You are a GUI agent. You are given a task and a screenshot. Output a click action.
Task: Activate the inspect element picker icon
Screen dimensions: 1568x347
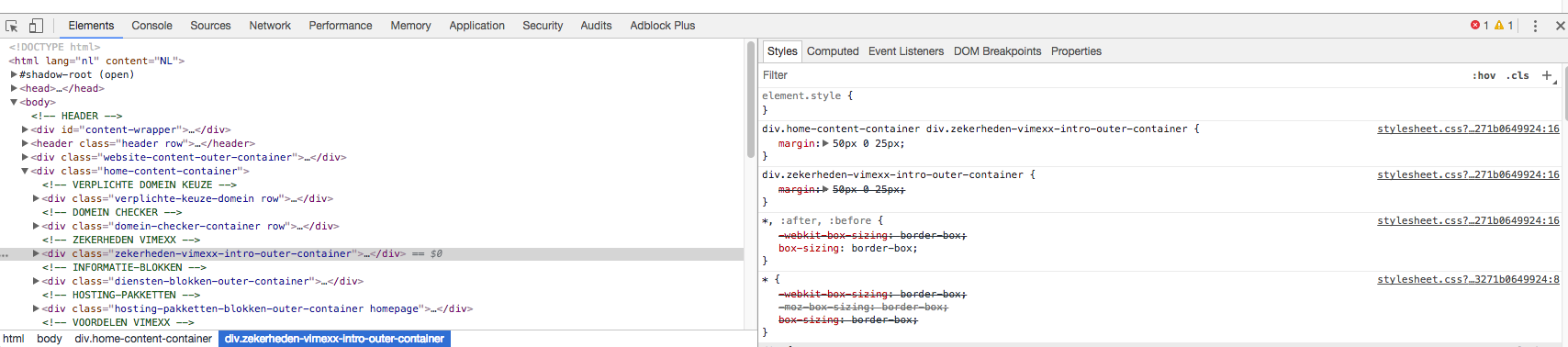click(x=12, y=26)
